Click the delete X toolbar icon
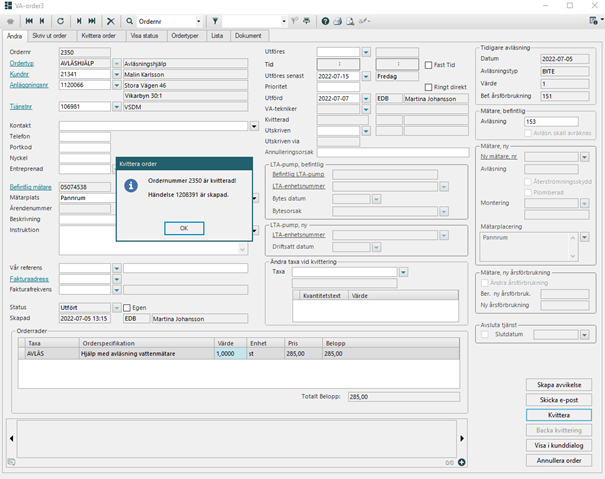The image size is (605, 479). (x=111, y=21)
